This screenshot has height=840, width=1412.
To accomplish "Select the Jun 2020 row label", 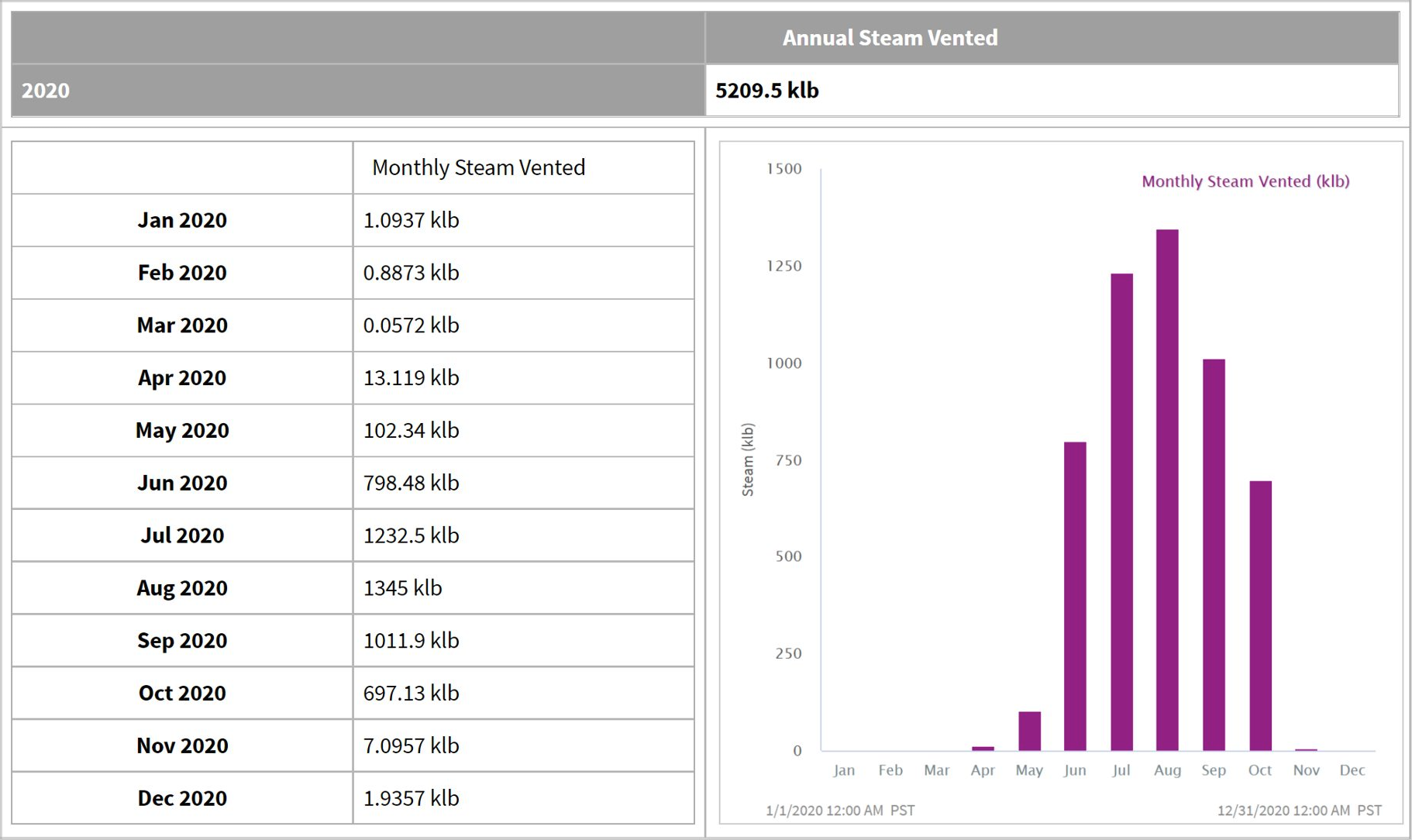I will tap(182, 483).
